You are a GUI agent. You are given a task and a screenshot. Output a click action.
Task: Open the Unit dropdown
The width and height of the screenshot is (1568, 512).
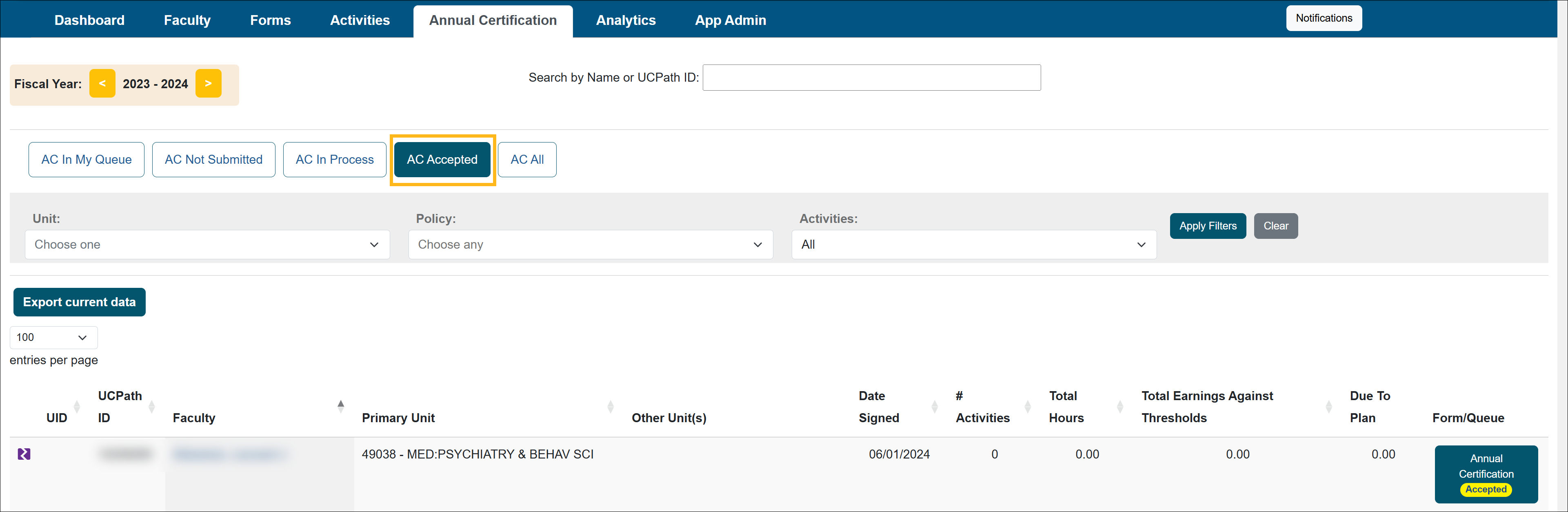[x=207, y=244]
